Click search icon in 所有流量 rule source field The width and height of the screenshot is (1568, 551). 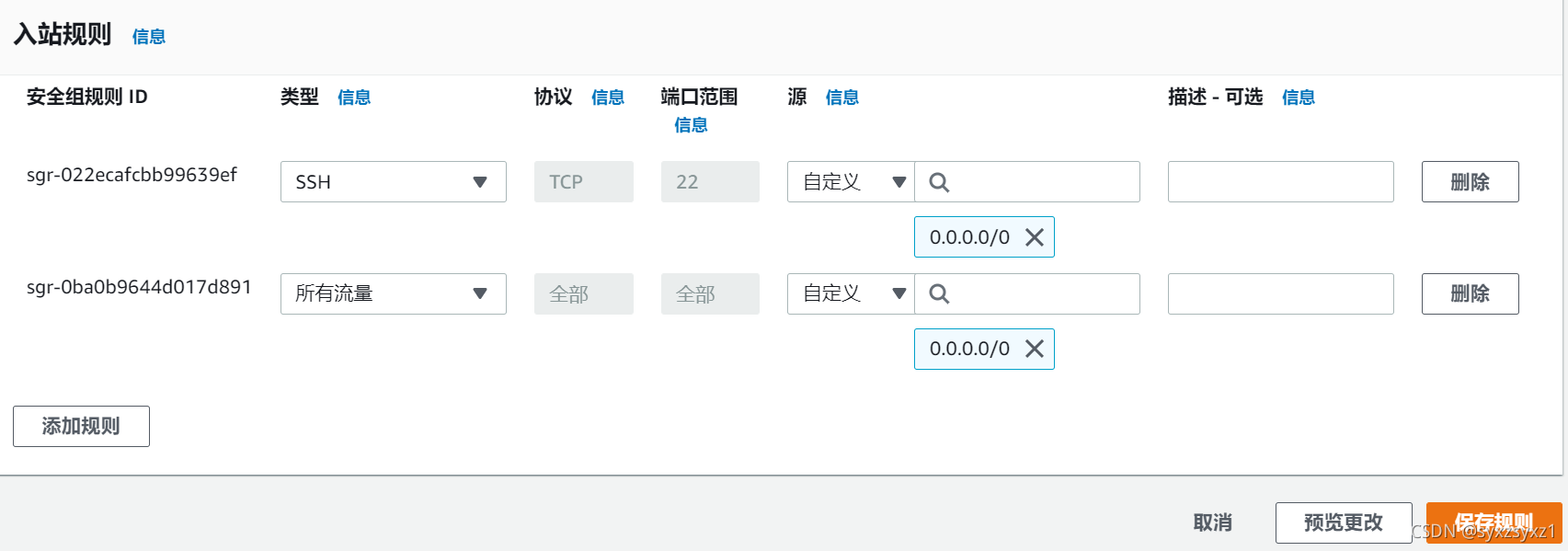click(939, 293)
